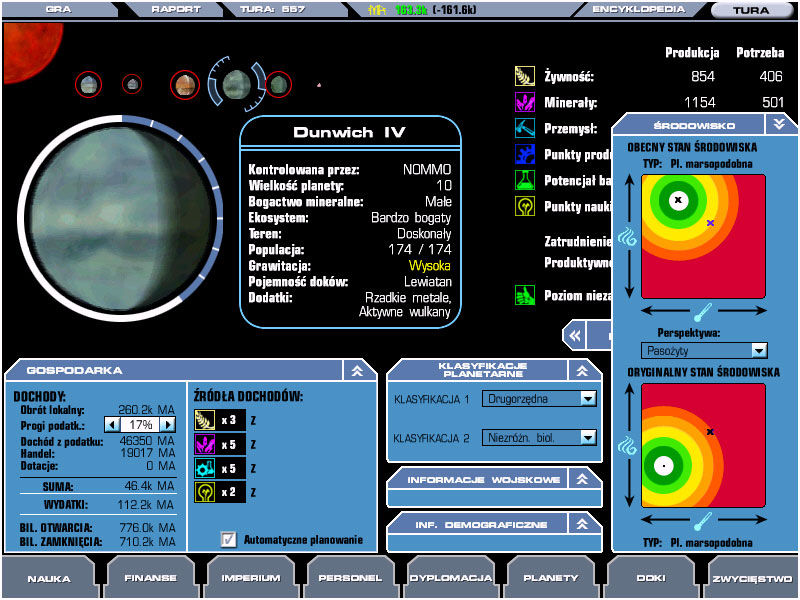Select the first planet in the system bar

click(88, 85)
